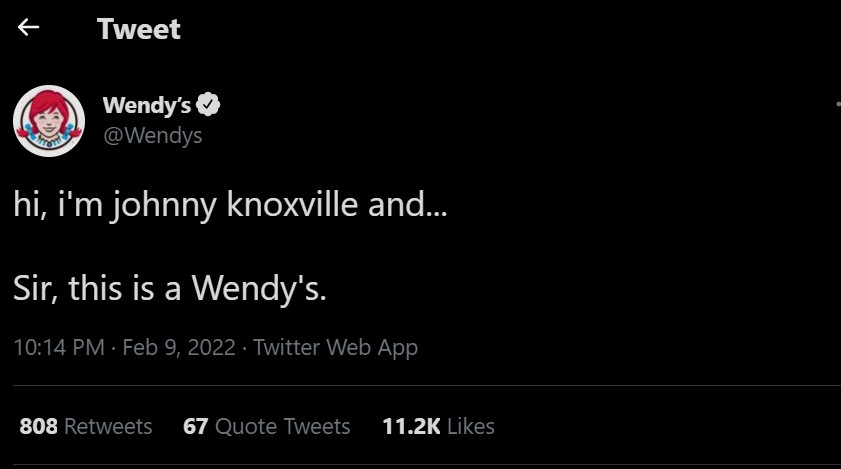841x469 pixels.
Task: Click the Wendy's display name
Action: point(147,105)
